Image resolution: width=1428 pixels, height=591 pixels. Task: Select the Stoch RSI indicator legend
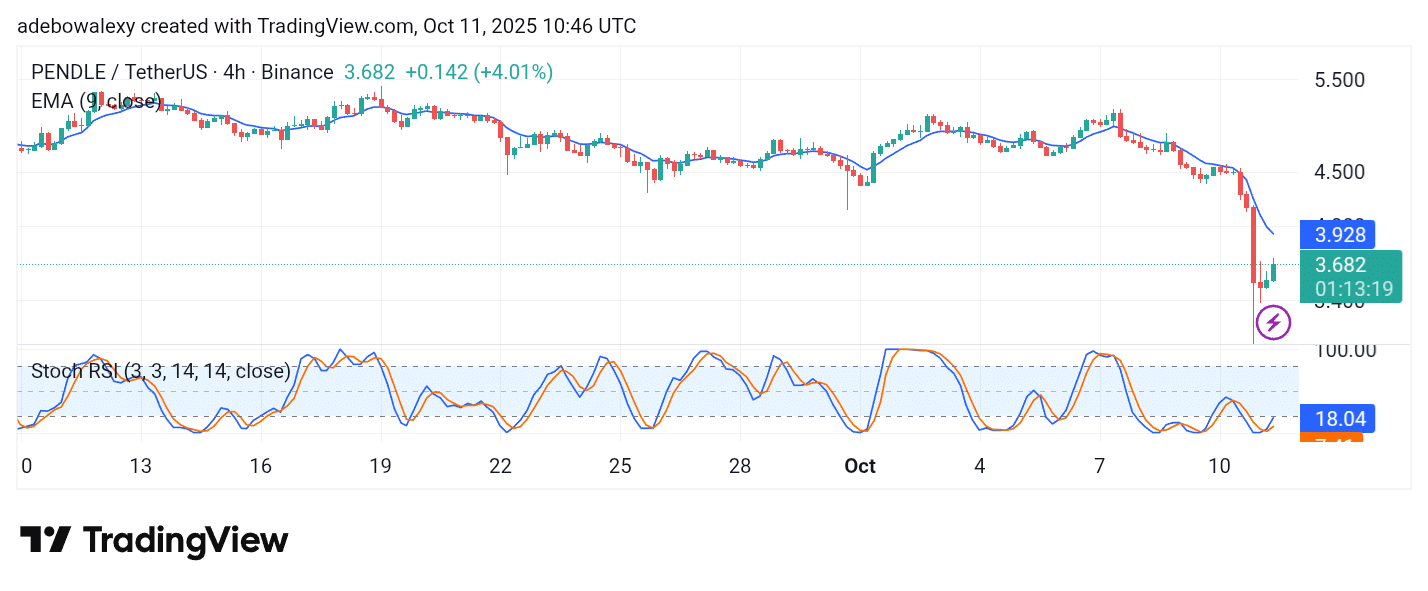tap(160, 371)
